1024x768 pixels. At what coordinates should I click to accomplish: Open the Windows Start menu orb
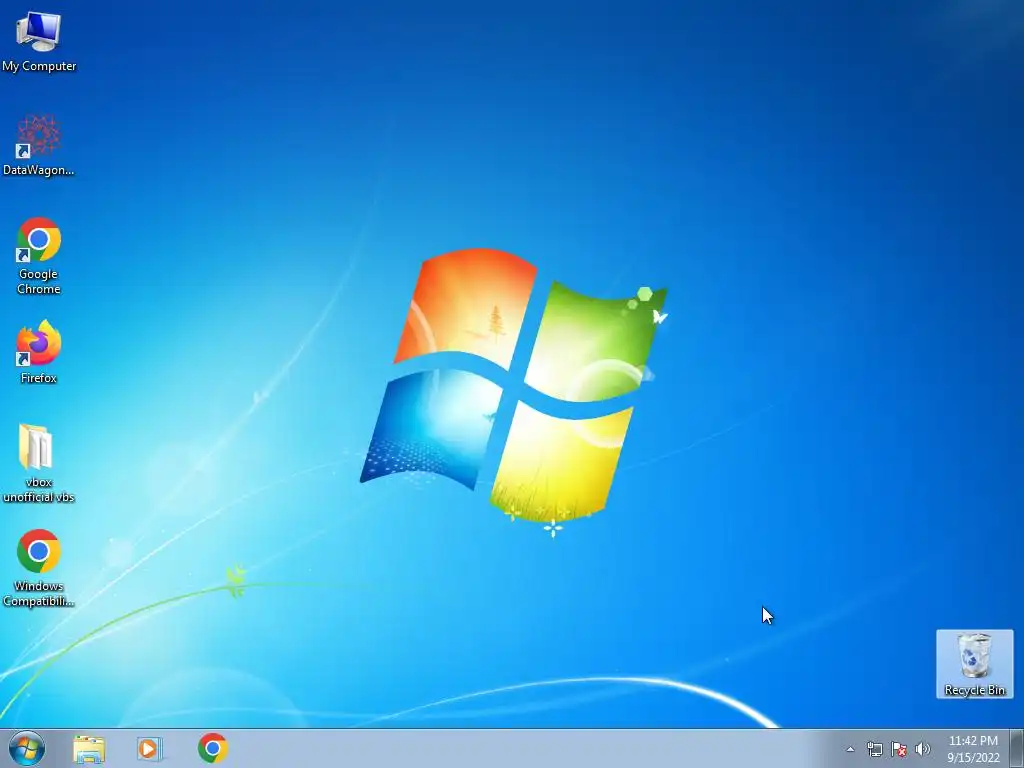point(27,748)
